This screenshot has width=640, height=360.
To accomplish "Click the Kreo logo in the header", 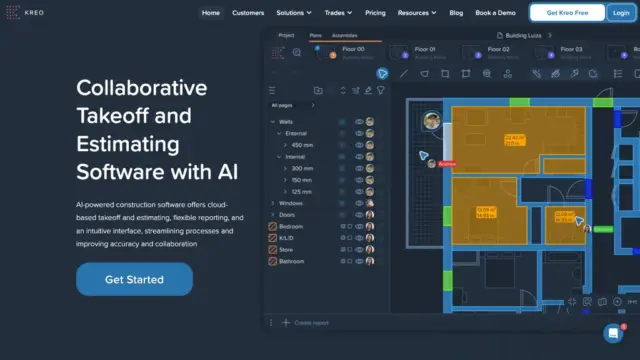I will click(x=25, y=13).
